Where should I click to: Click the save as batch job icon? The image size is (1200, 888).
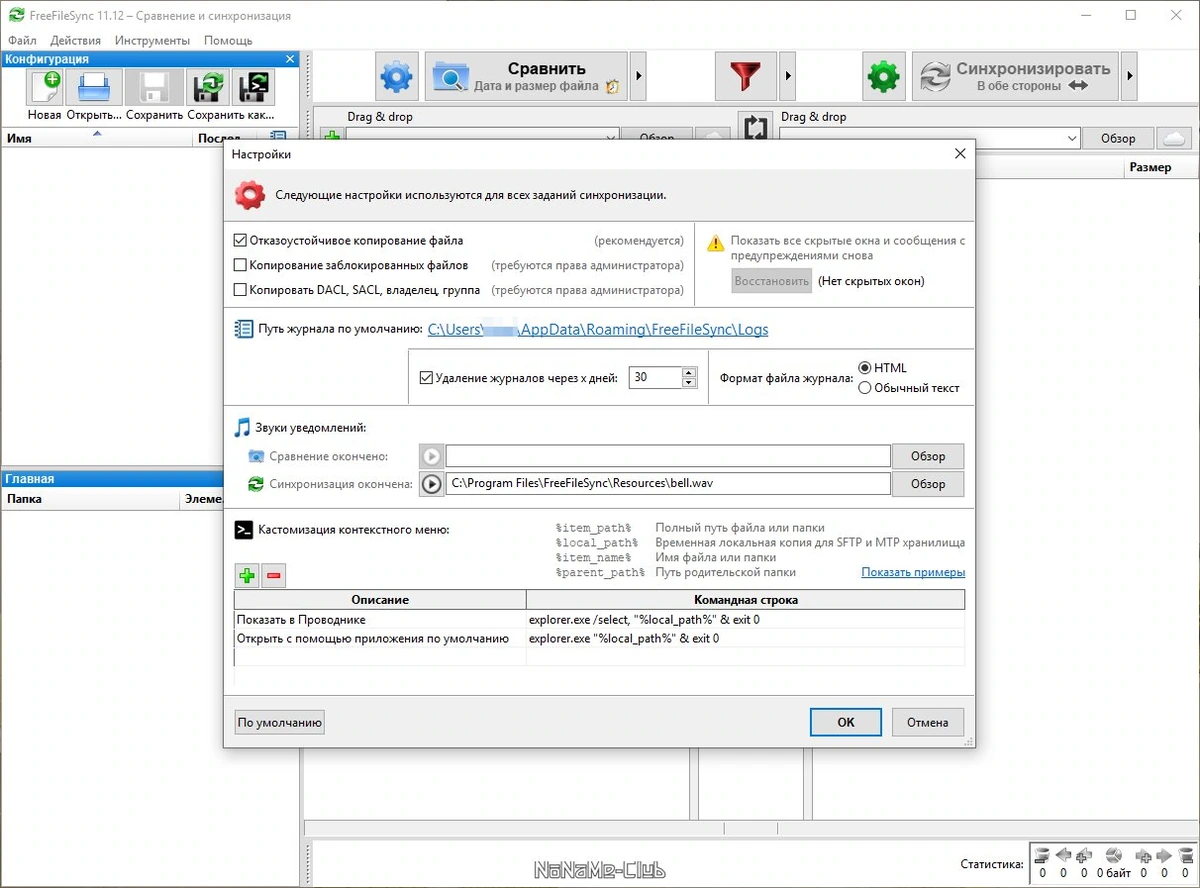point(253,88)
